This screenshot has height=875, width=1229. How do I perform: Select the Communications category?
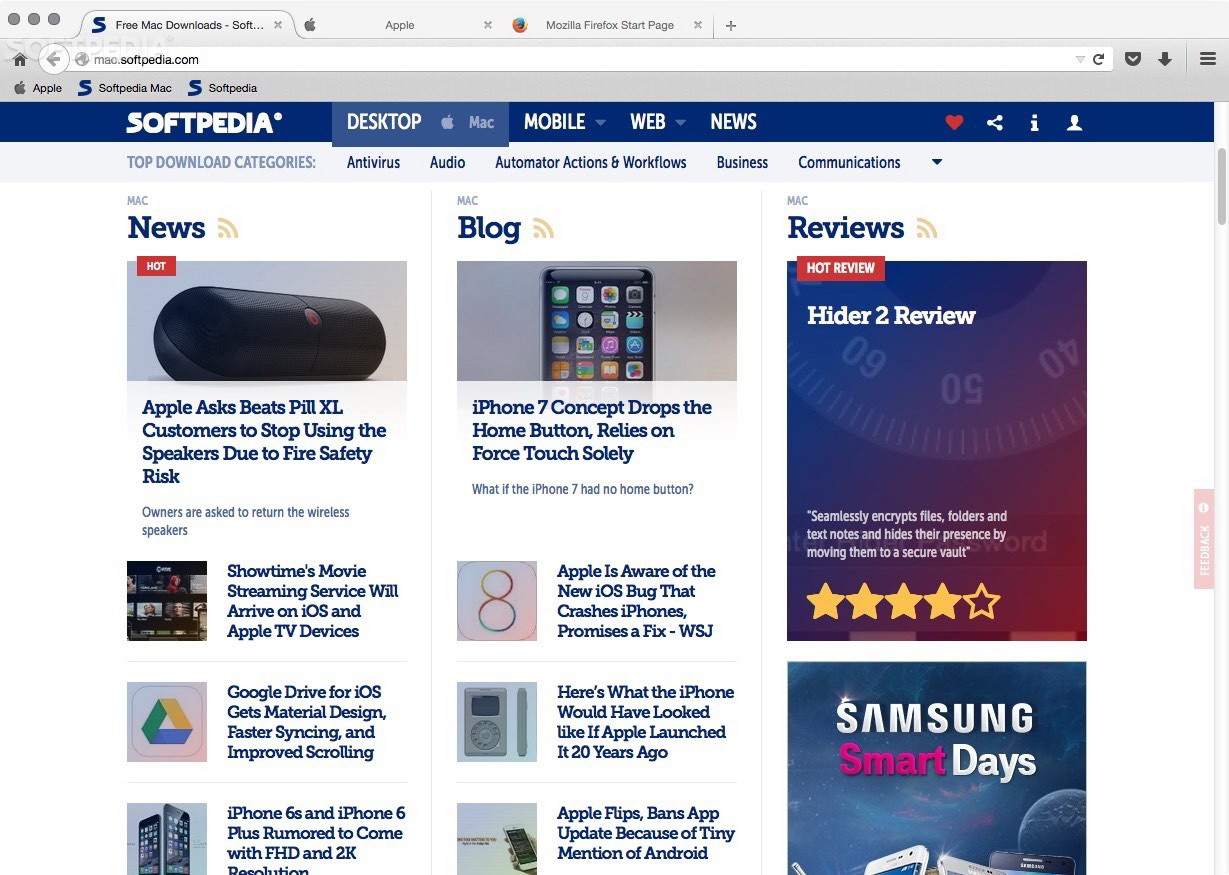click(849, 162)
